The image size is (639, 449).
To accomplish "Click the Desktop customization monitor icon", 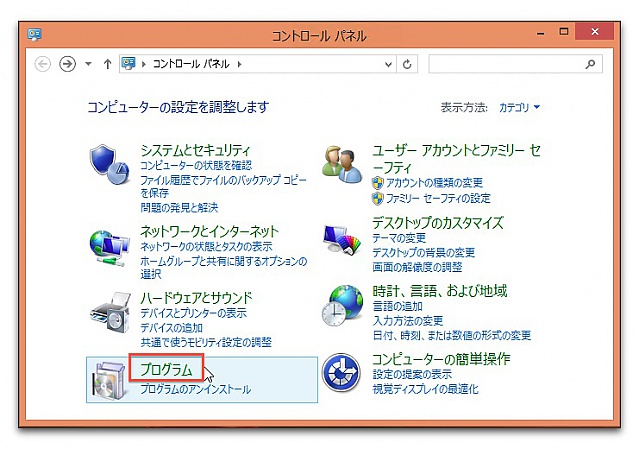I will tap(342, 240).
